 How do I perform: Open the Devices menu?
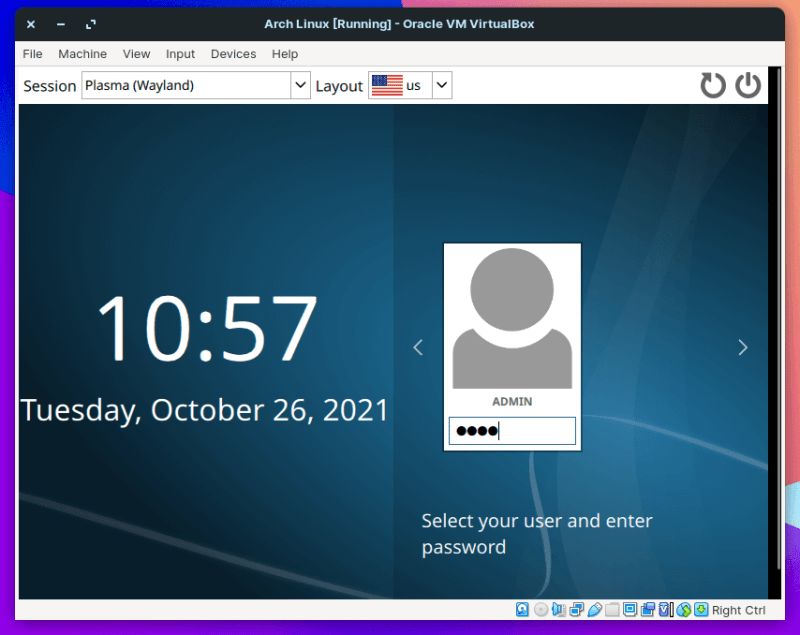[x=233, y=54]
